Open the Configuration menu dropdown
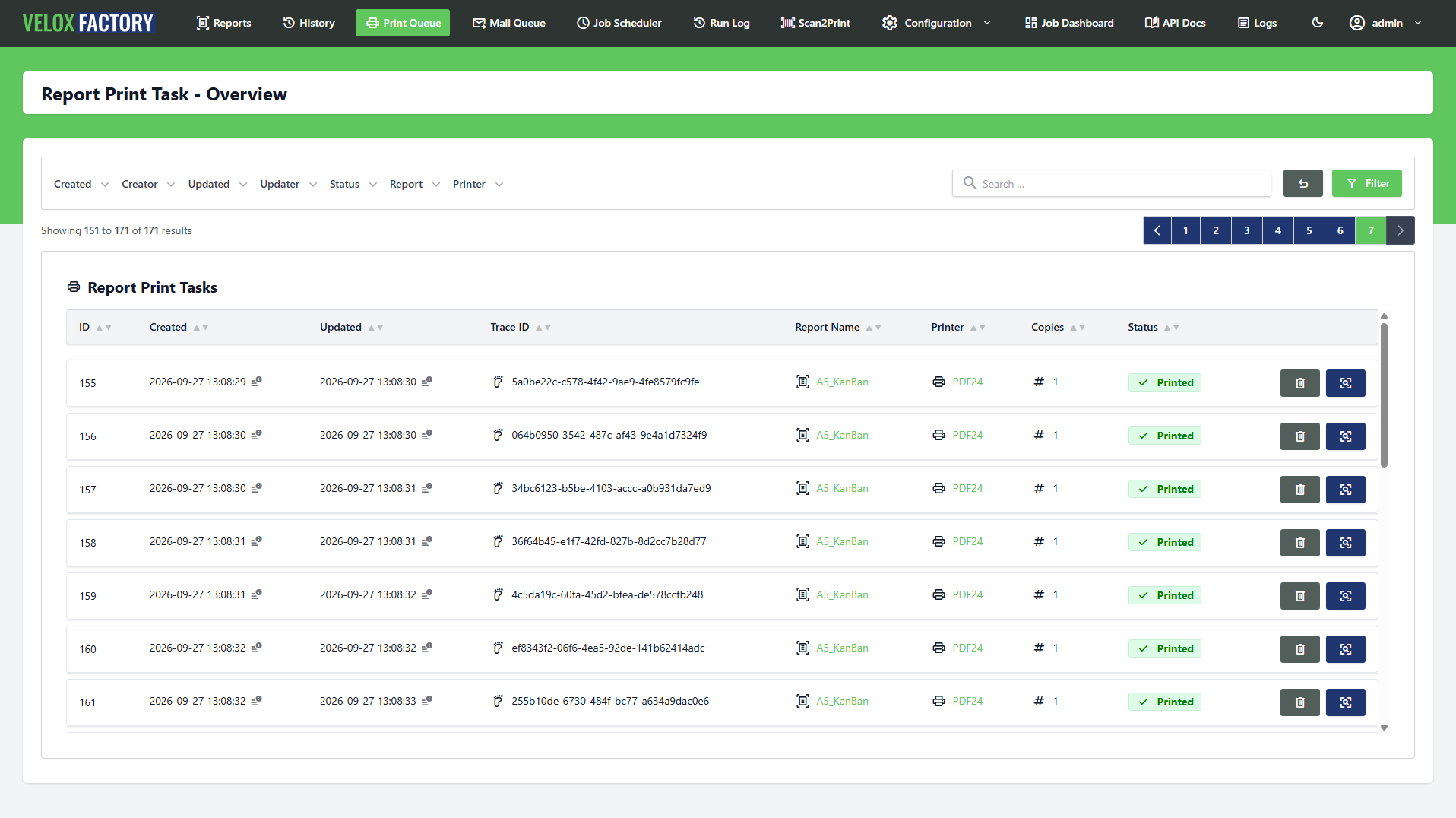The width and height of the screenshot is (1456, 818). pos(936,23)
